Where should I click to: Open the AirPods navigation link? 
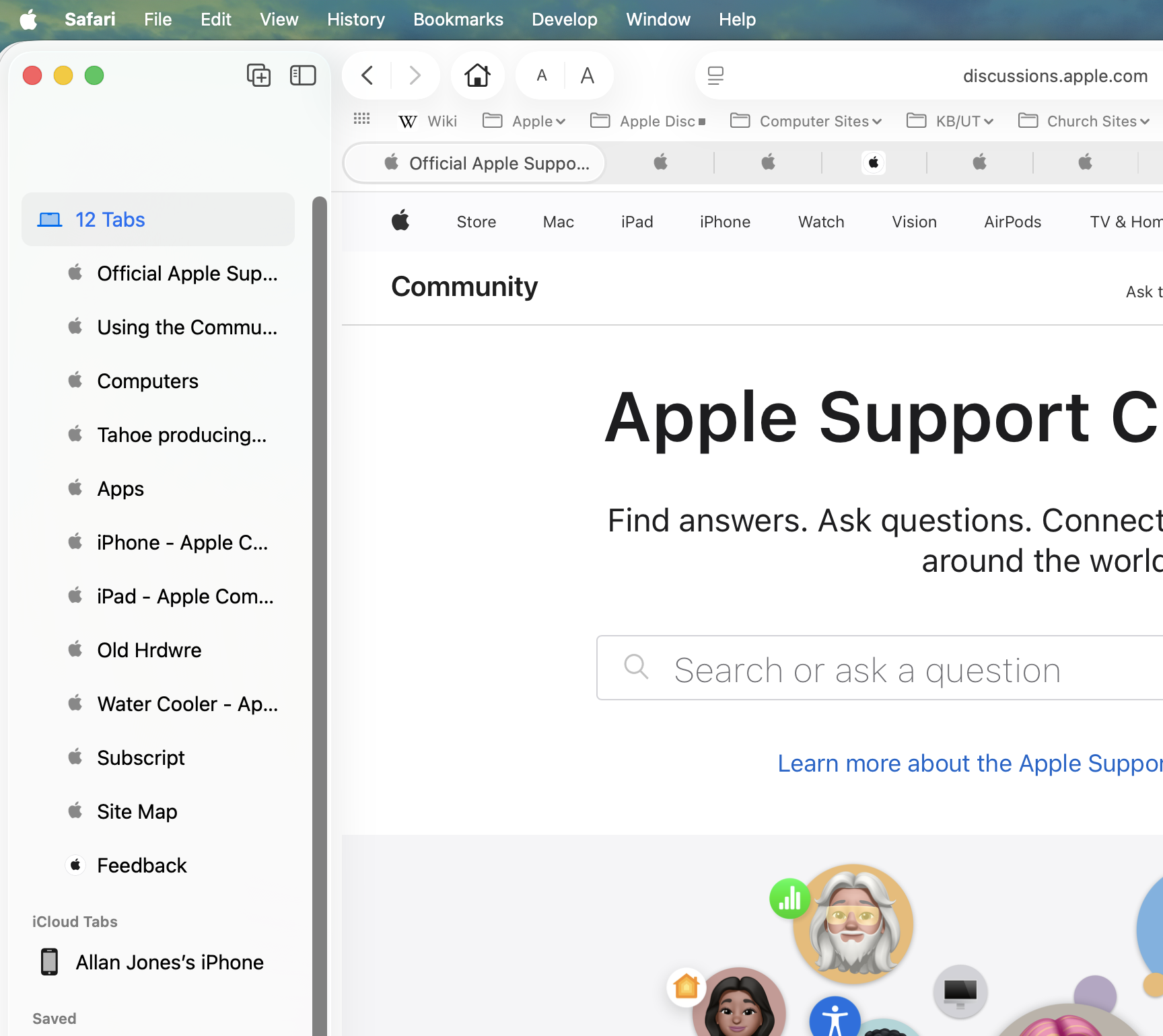pos(1013,222)
